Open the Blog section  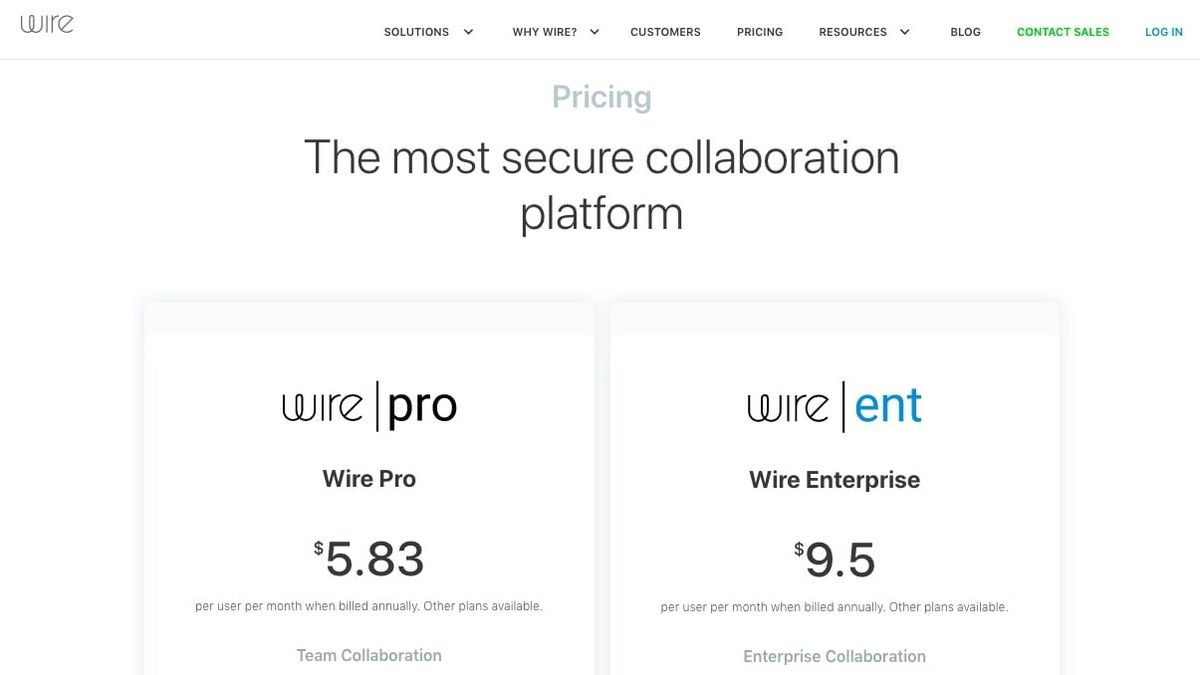pyautogui.click(x=965, y=31)
